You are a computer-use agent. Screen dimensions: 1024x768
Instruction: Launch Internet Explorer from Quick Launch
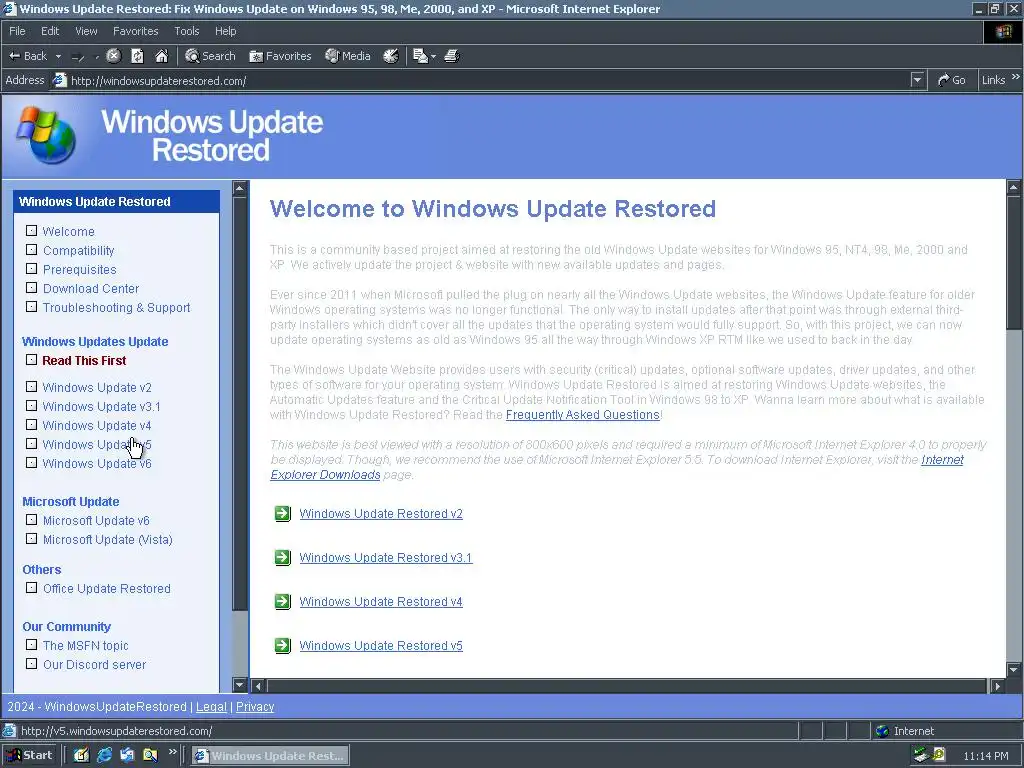click(104, 756)
